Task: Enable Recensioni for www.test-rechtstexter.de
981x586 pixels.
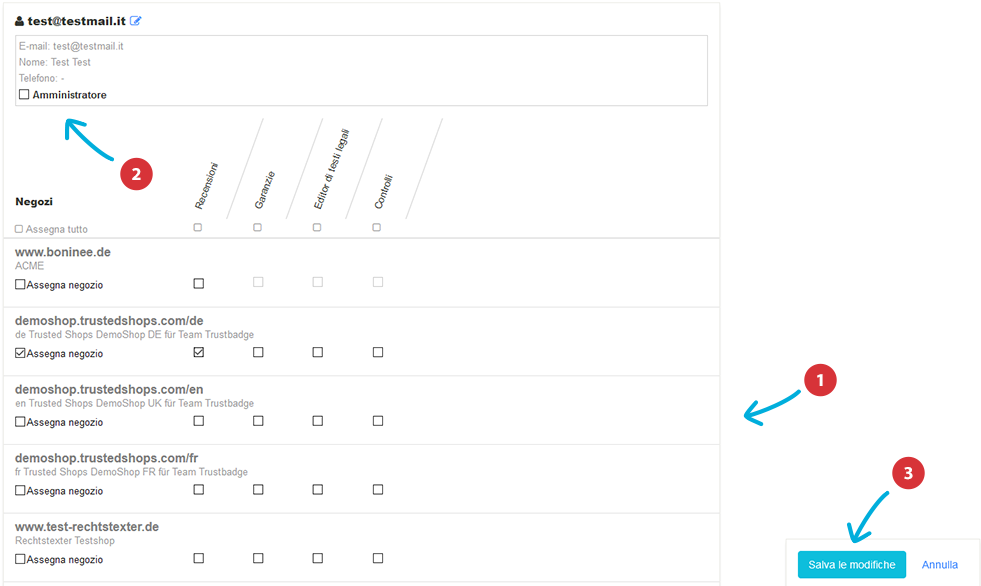Action: [199, 558]
